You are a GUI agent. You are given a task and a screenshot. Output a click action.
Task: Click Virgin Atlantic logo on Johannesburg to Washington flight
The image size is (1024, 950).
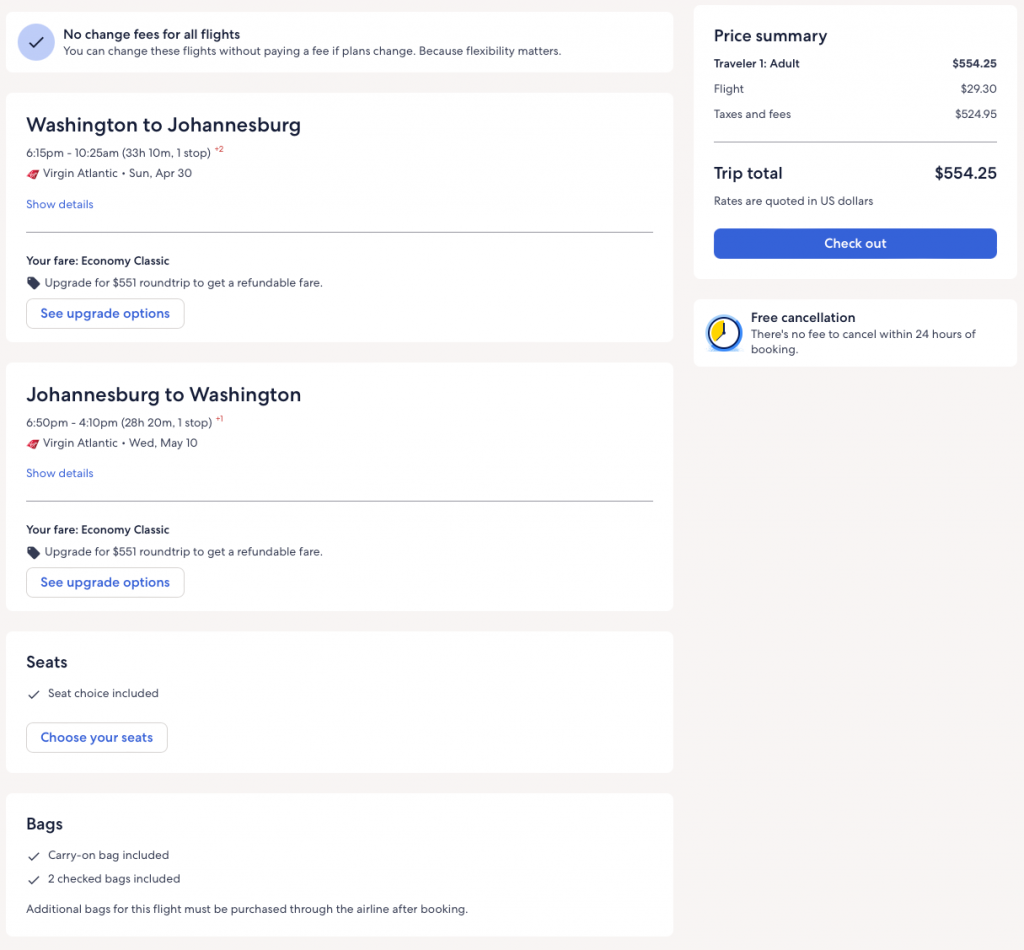[33, 443]
